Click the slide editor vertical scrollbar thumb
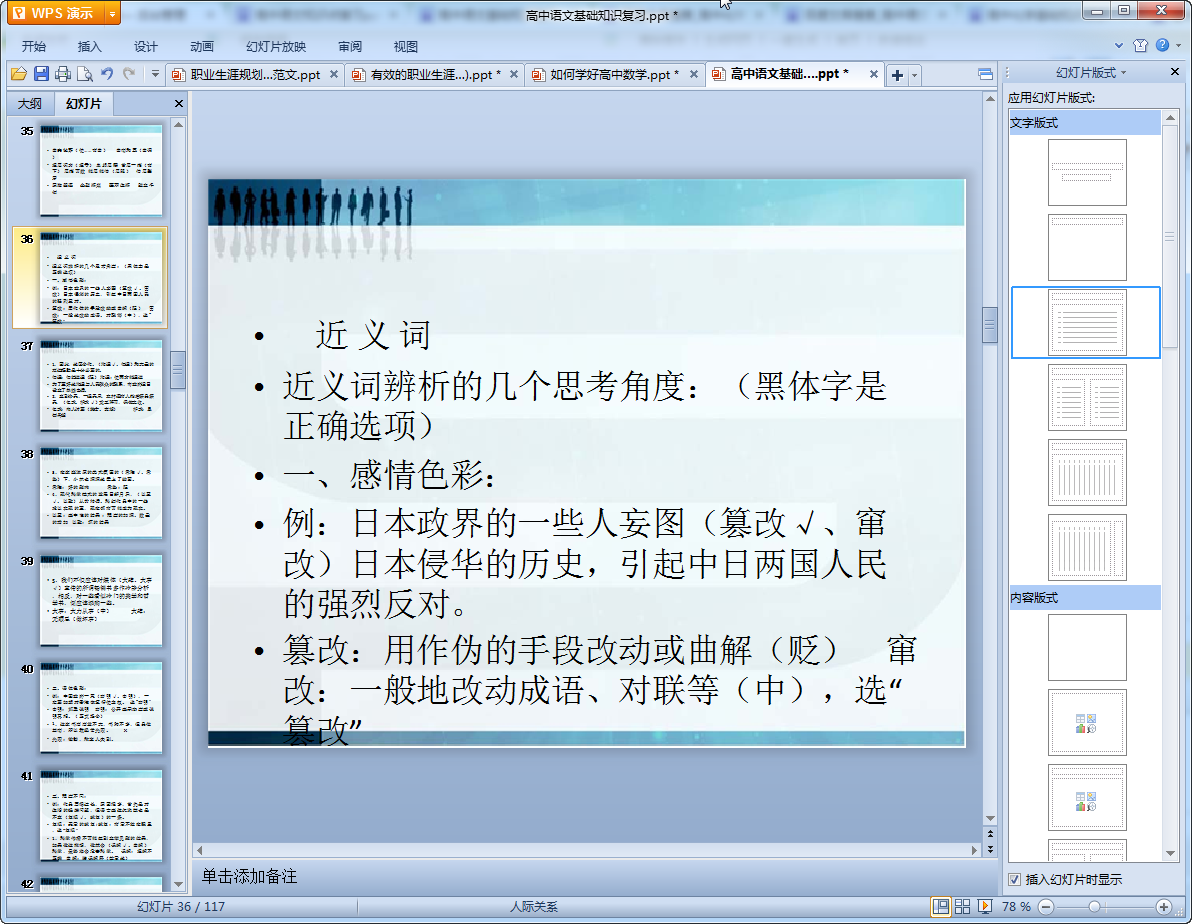 990,325
